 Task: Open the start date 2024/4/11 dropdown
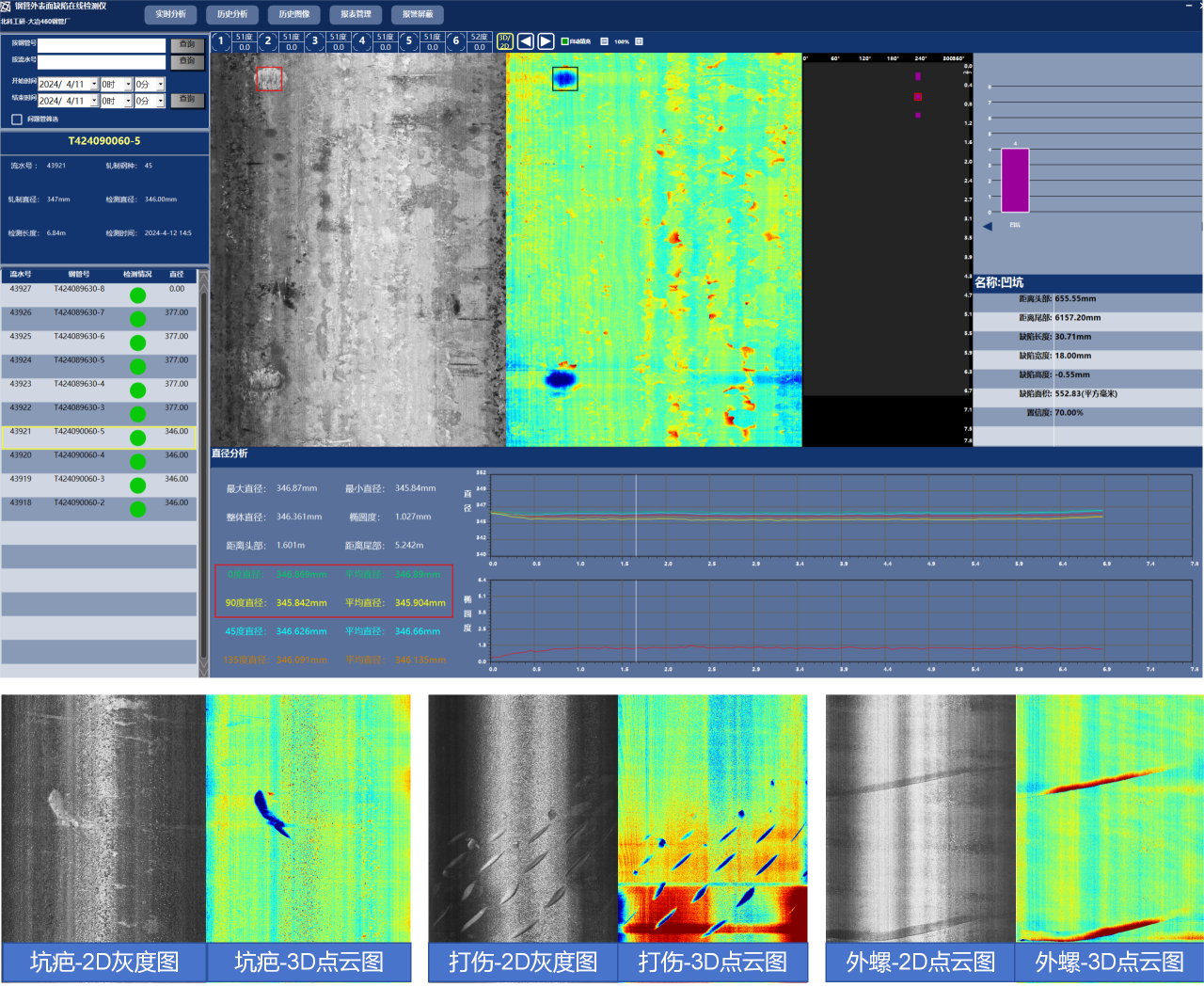click(x=94, y=85)
